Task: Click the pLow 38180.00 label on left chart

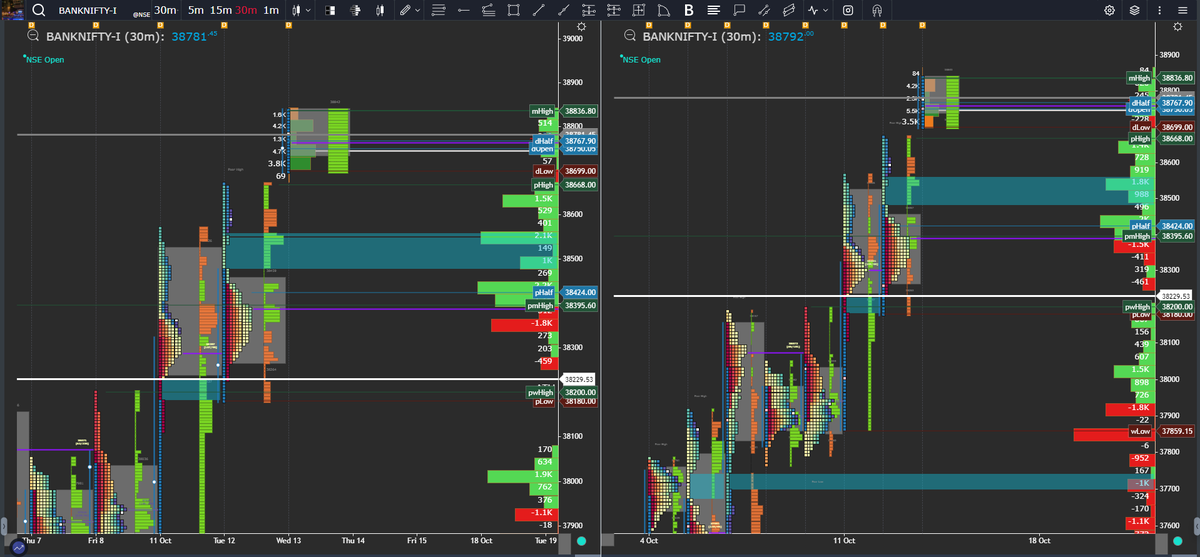Action: (x=564, y=402)
